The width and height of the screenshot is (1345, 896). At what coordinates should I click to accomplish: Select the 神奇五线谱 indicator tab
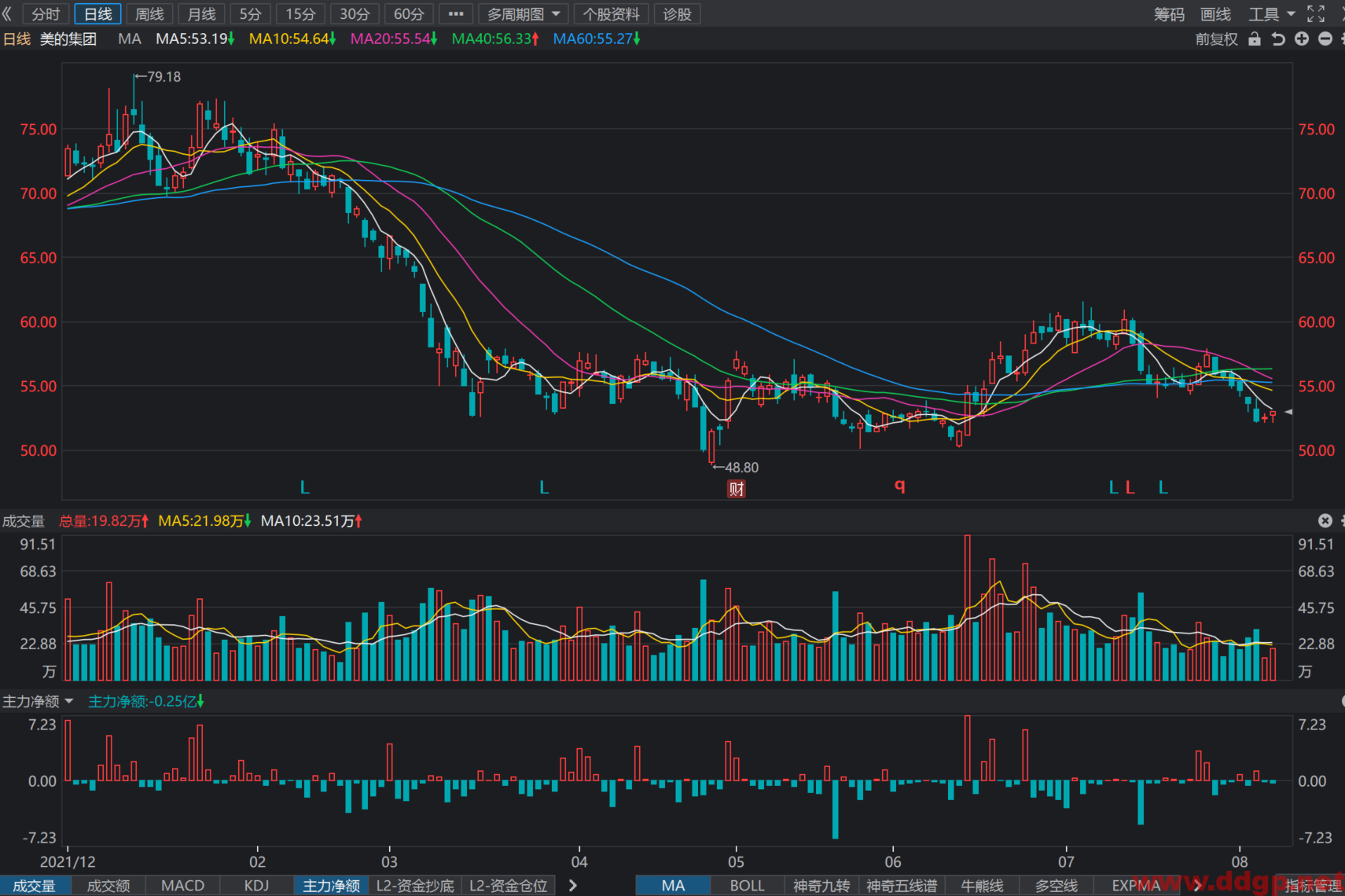coord(902,886)
